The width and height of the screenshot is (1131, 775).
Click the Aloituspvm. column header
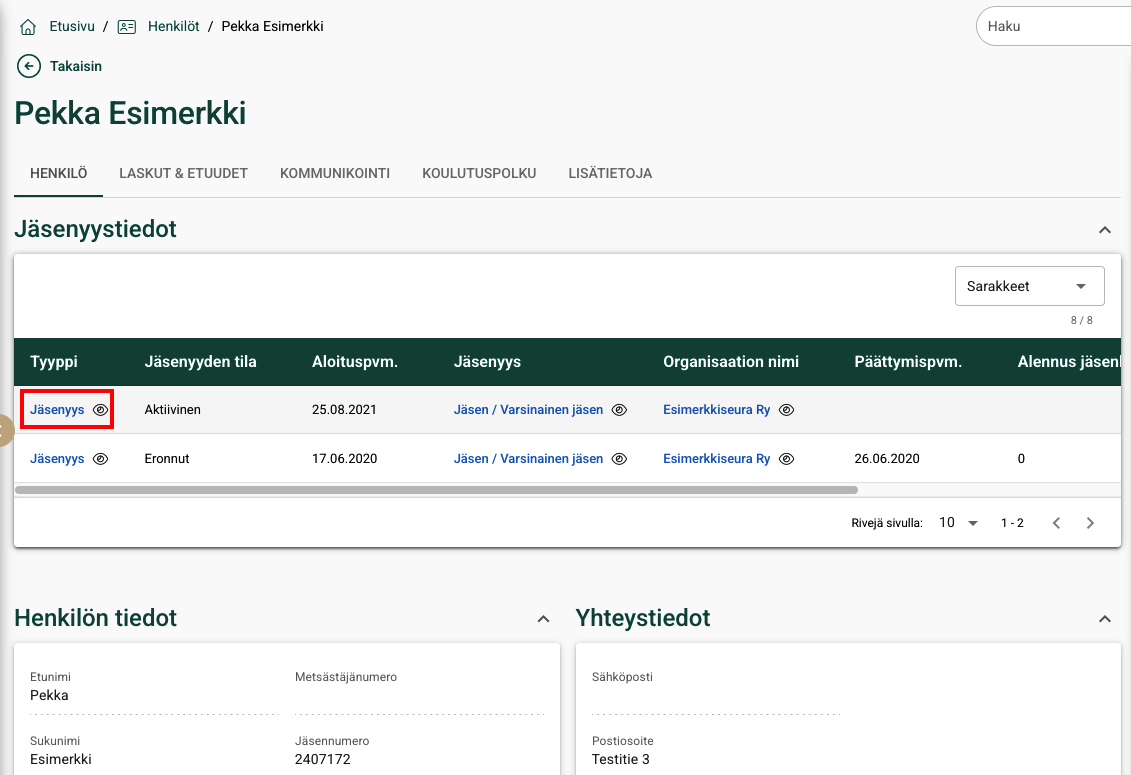pos(355,362)
